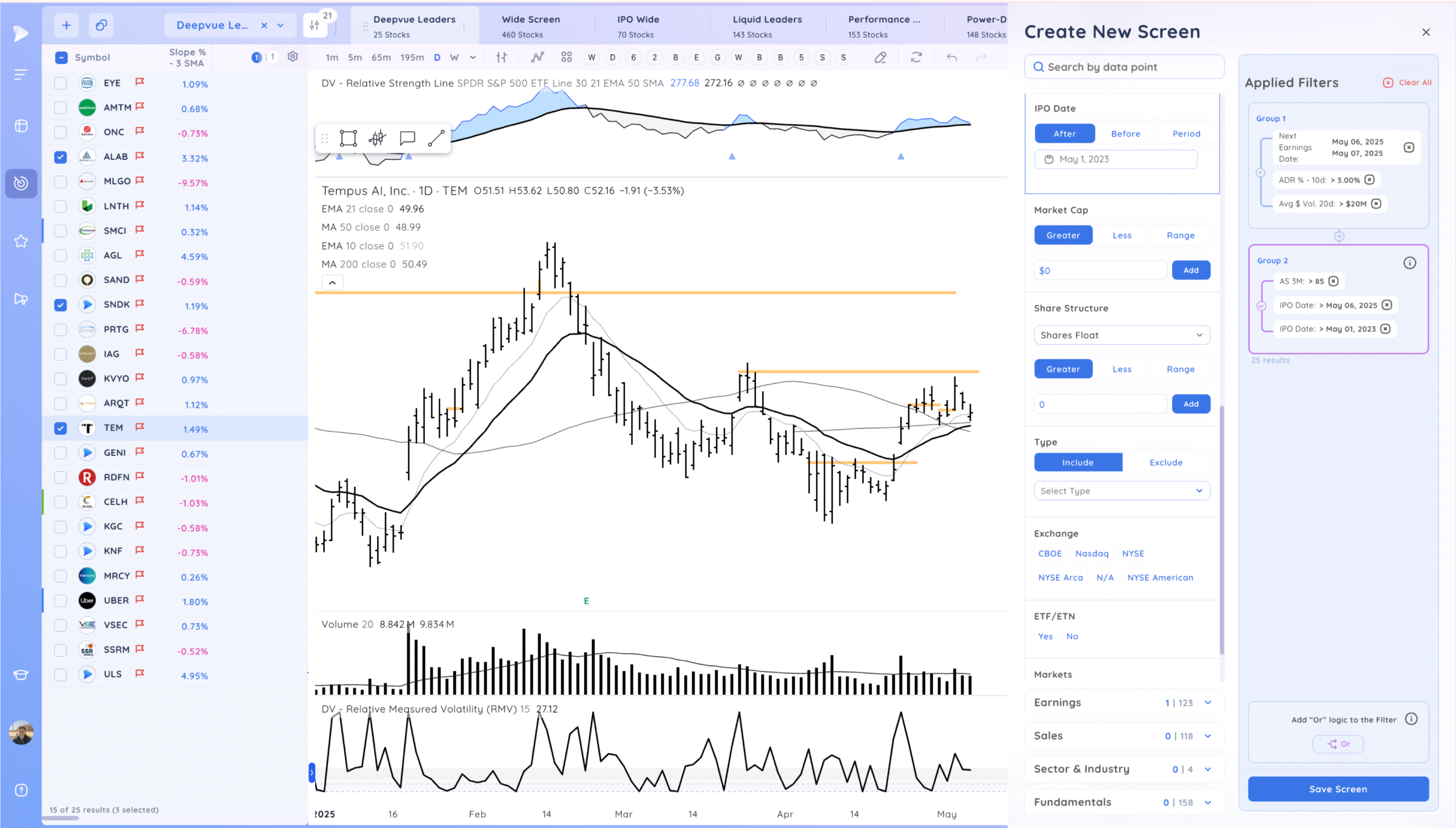1456x828 pixels.
Task: Collapse the chart indicator legend
Action: (333, 283)
